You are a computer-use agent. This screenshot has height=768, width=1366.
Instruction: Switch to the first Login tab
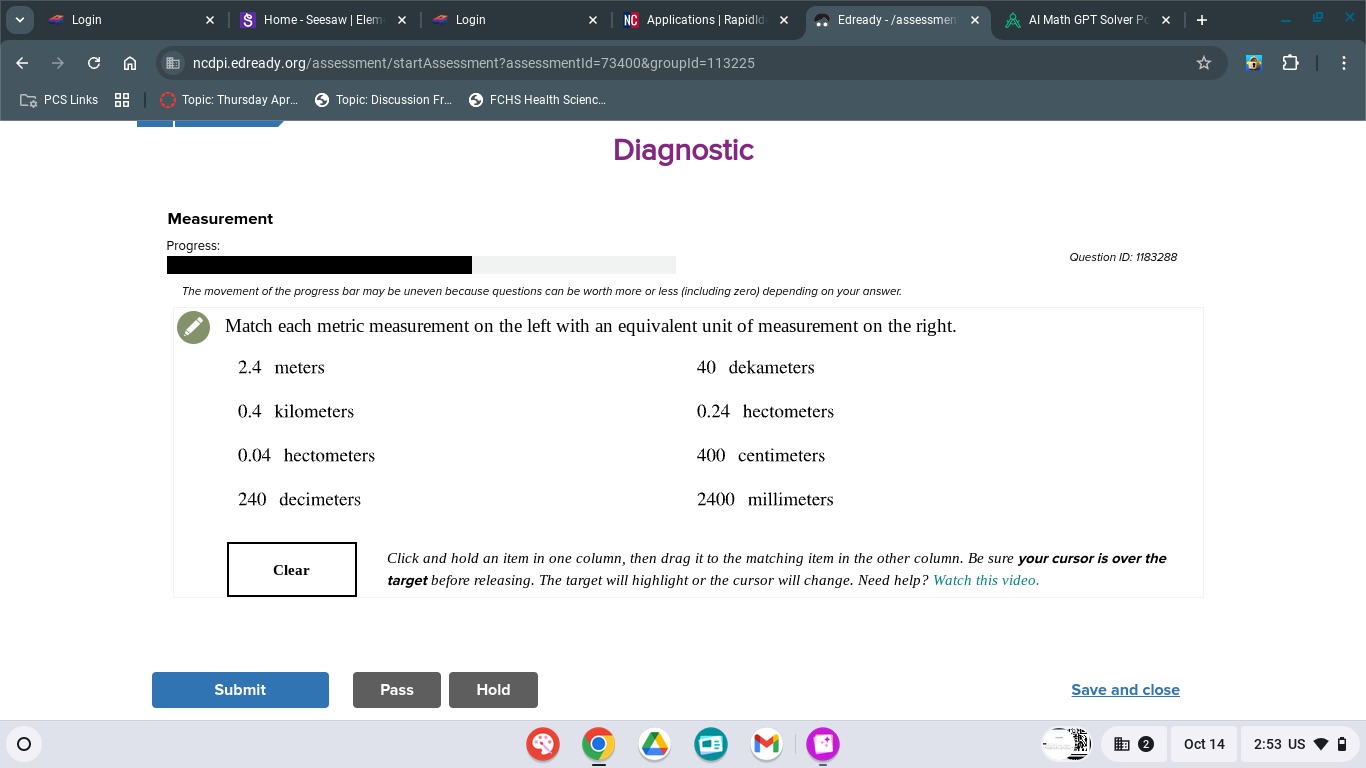[130, 20]
